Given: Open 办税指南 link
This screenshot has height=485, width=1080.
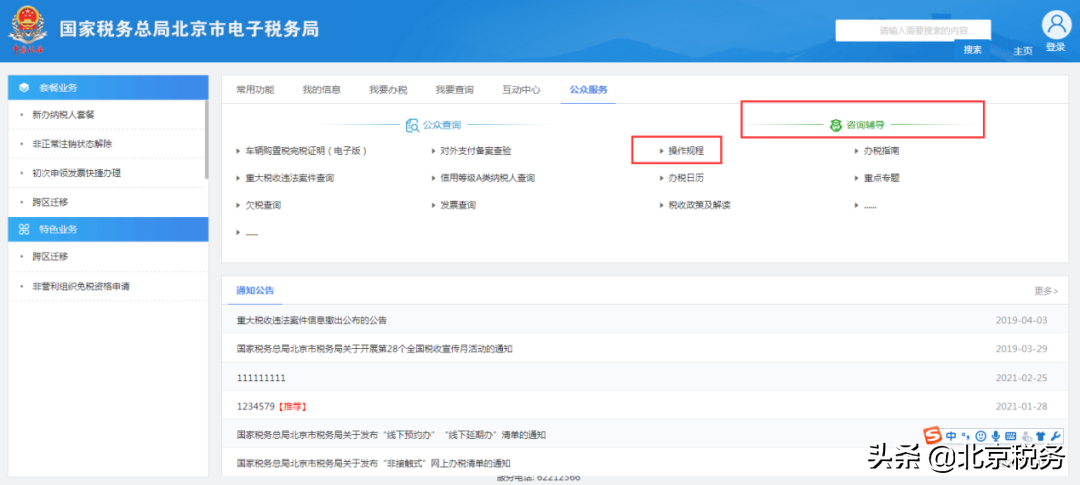Looking at the screenshot, I should point(881,150).
